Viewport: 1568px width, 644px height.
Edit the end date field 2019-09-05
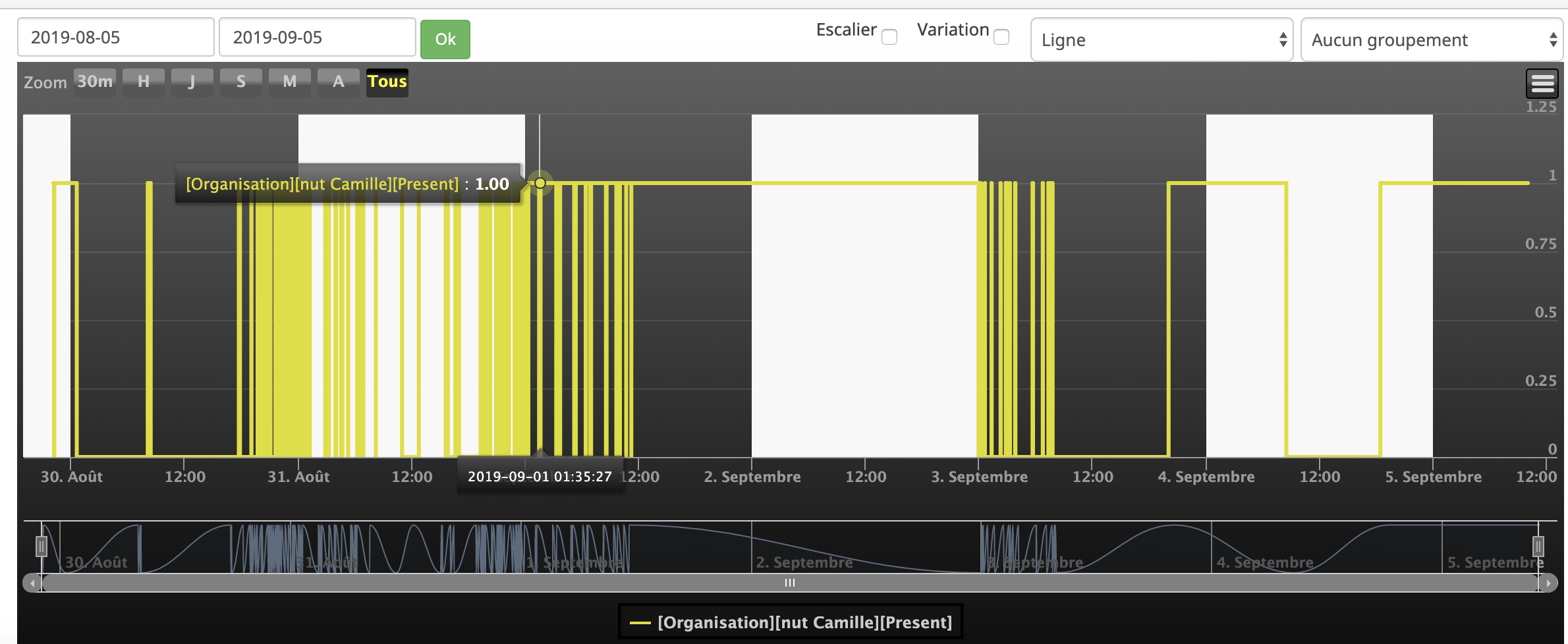pyautogui.click(x=317, y=38)
